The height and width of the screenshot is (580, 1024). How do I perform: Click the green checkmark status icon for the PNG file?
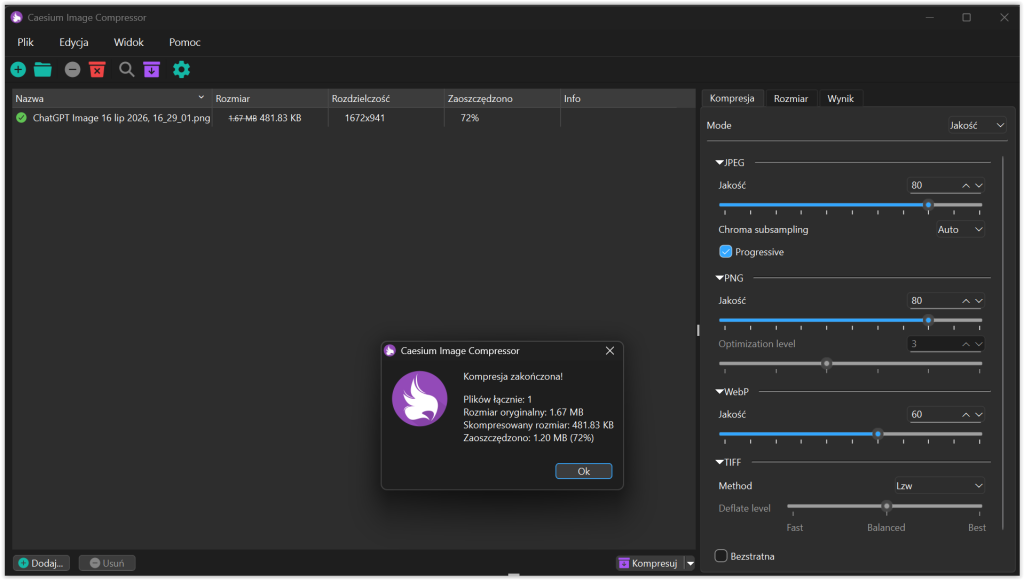pyautogui.click(x=22, y=118)
